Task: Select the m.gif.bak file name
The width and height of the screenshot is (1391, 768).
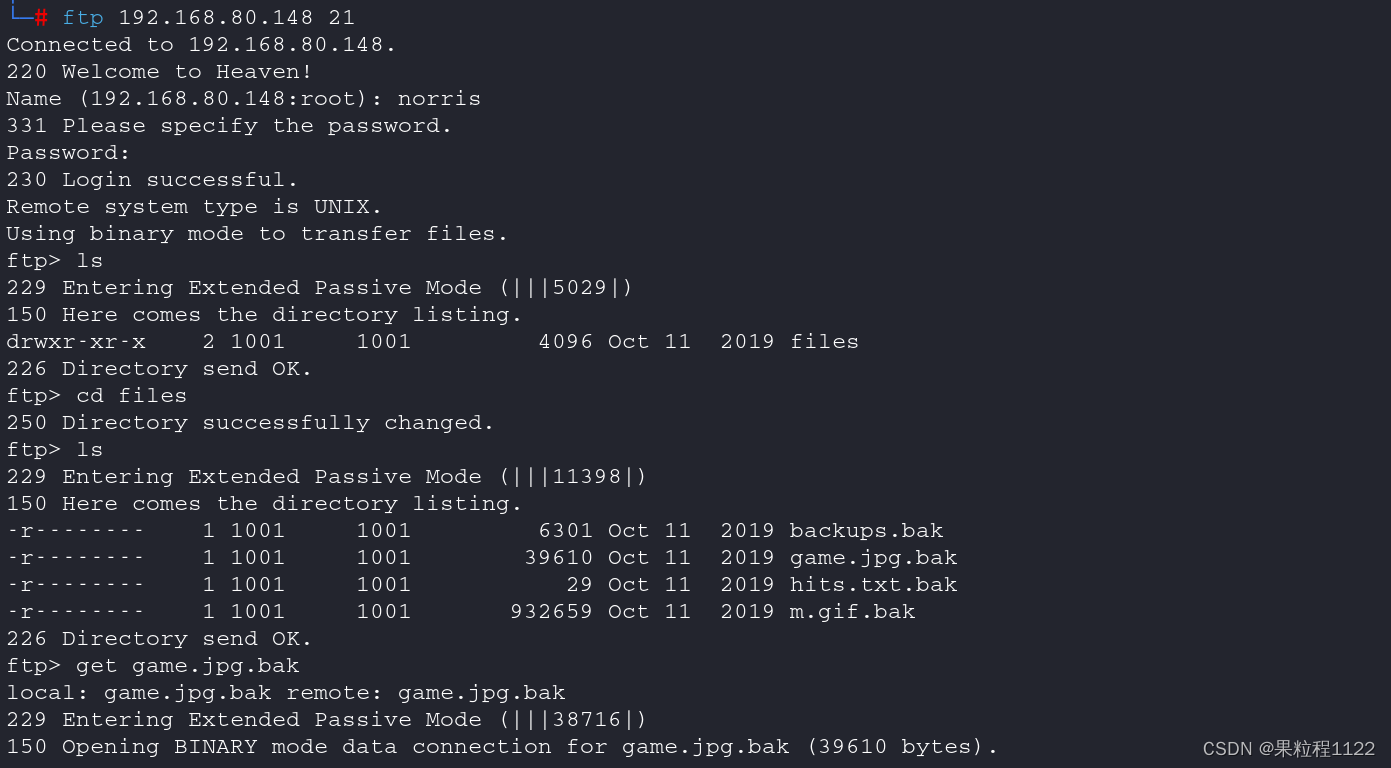Action: click(852, 612)
